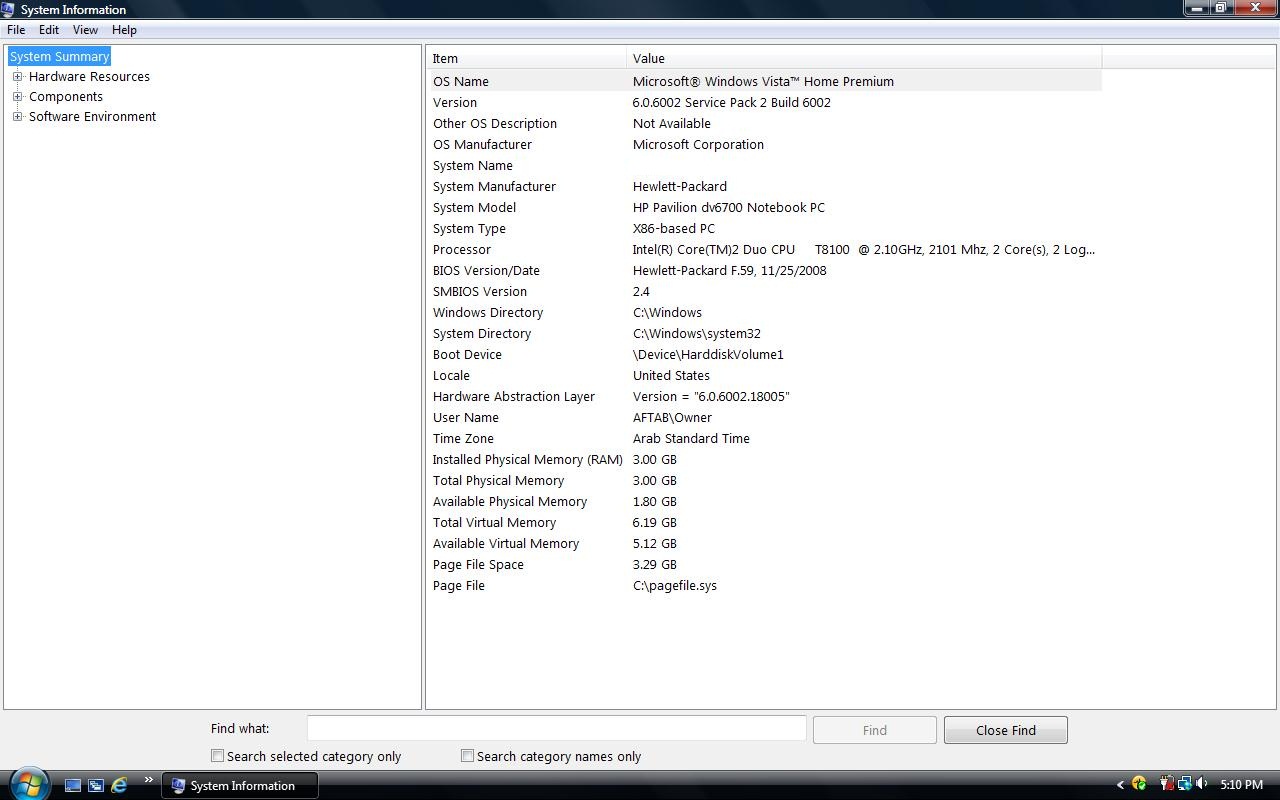Screen dimensions: 1280x800
Task: Select Time Zone row
Action: pyautogui.click(x=765, y=438)
